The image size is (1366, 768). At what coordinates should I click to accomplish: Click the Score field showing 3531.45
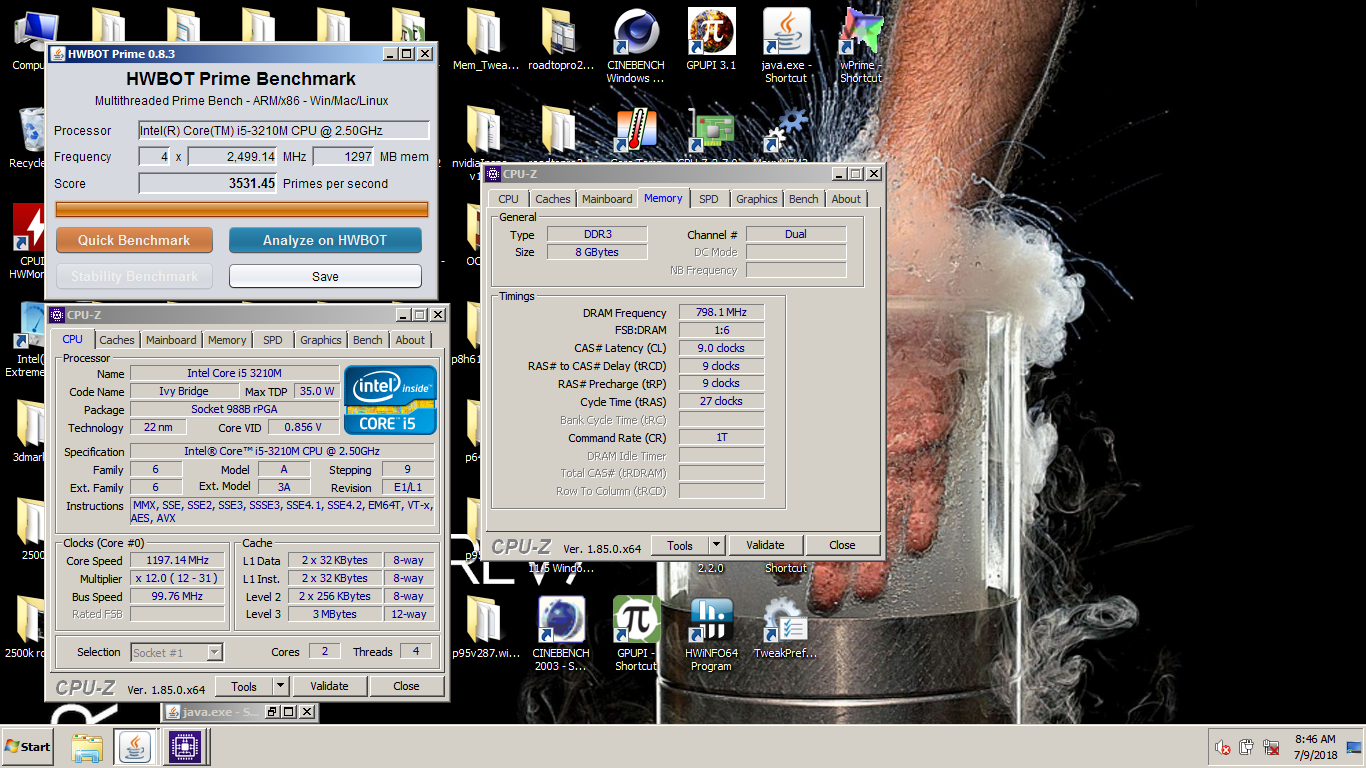click(208, 183)
